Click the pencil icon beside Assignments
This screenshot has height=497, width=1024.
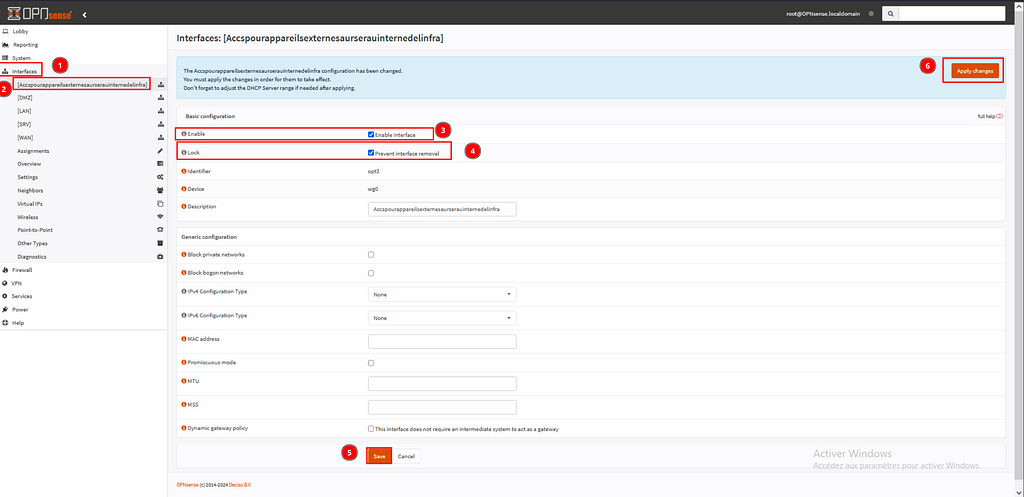tap(160, 151)
